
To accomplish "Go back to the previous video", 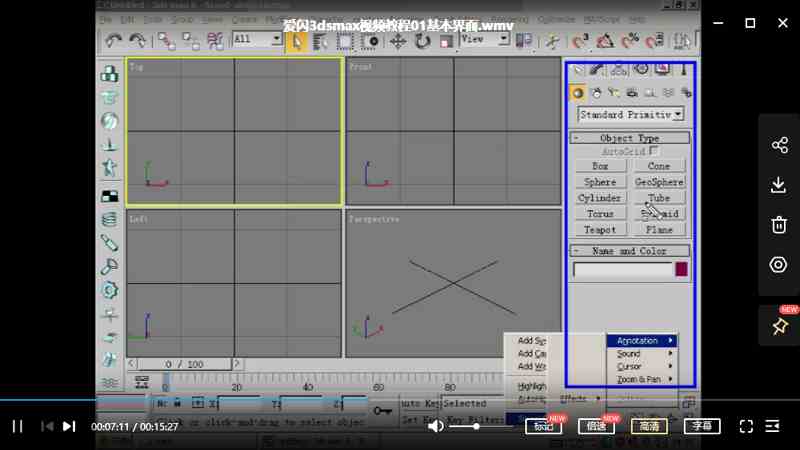I will [46, 426].
